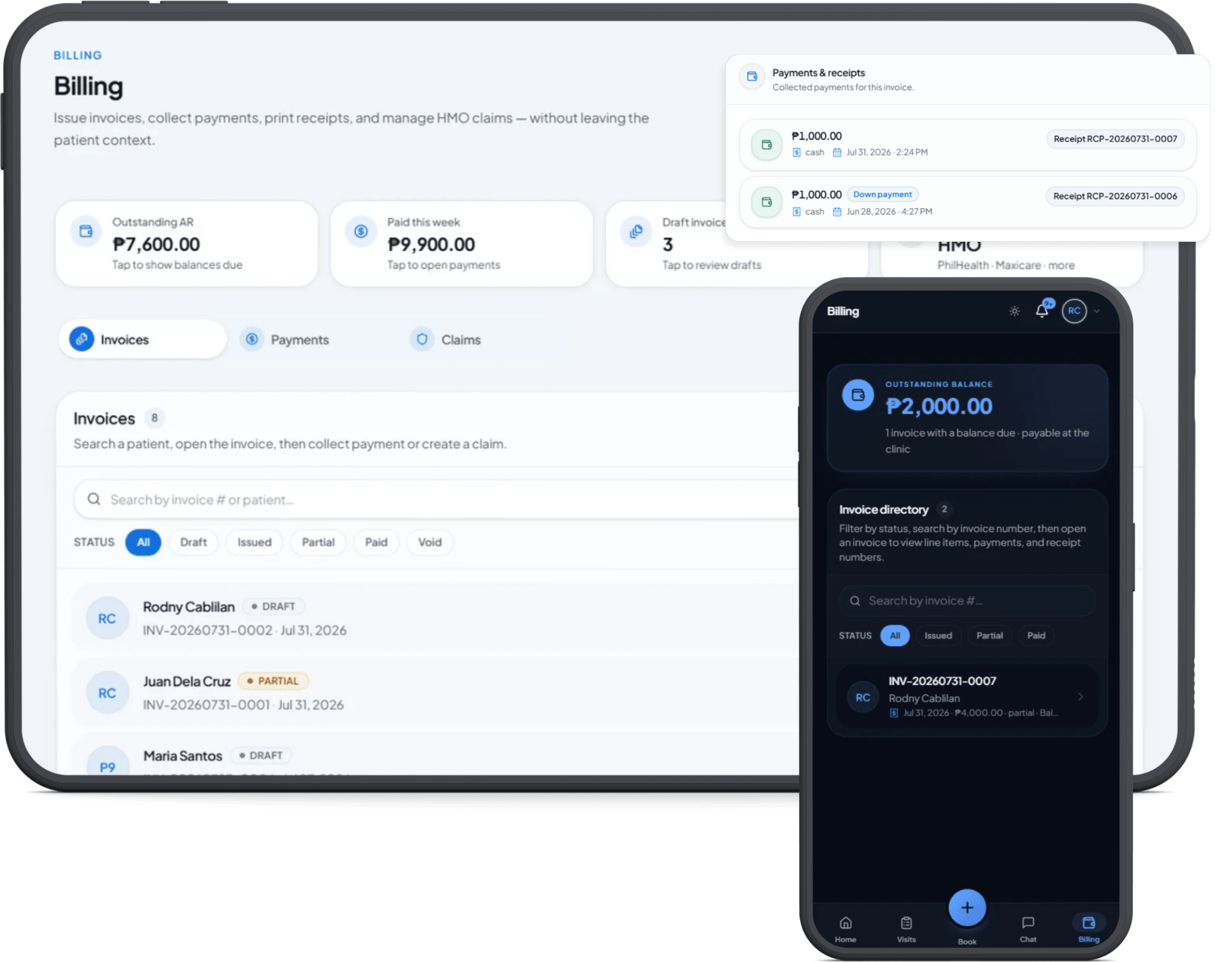
Task: Open invoice INV-20260731-0007 chevron
Action: point(1080,697)
